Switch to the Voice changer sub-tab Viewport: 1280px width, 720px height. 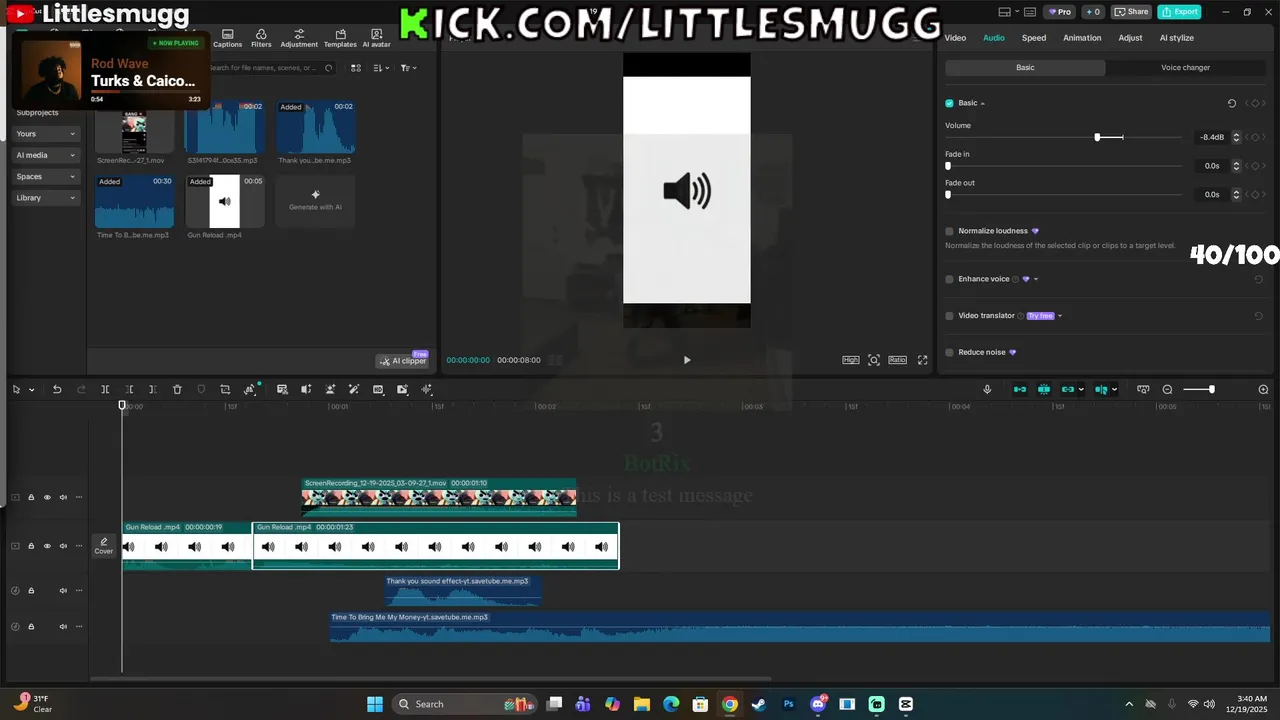coord(1185,68)
